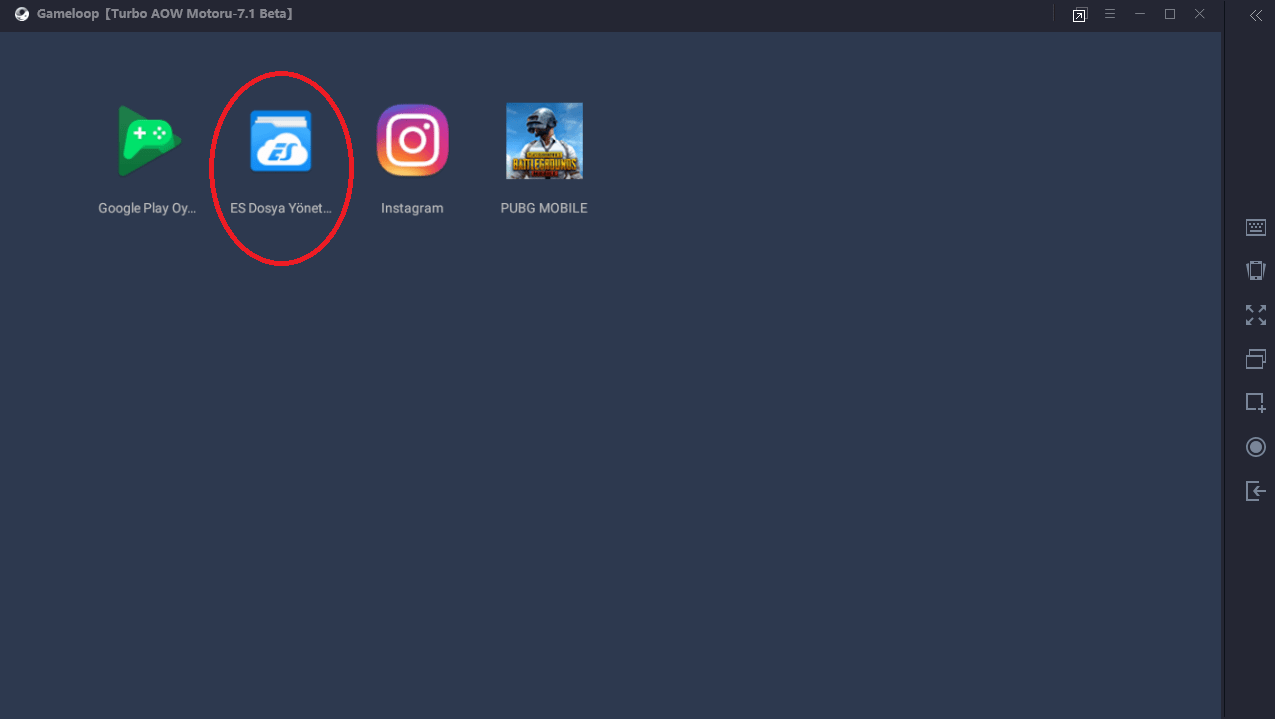
Task: Click the "Google Play Oy..." label
Action: click(148, 208)
